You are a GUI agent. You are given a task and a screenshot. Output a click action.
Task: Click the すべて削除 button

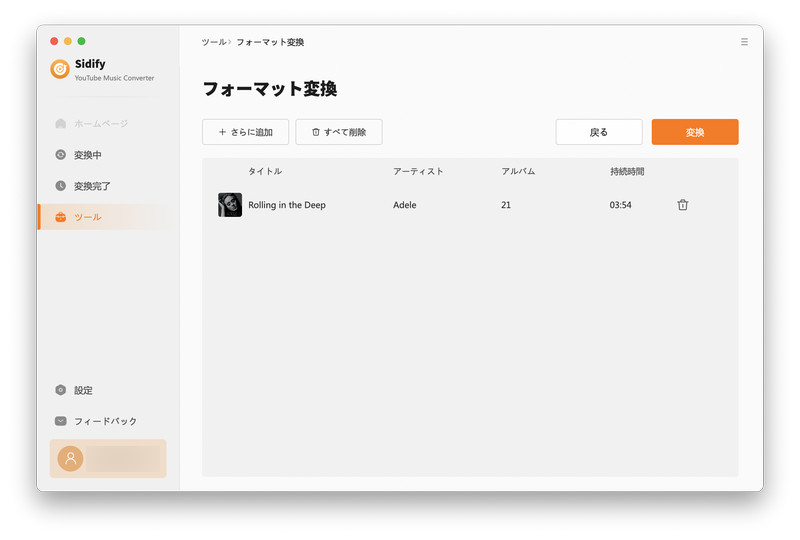pos(339,132)
